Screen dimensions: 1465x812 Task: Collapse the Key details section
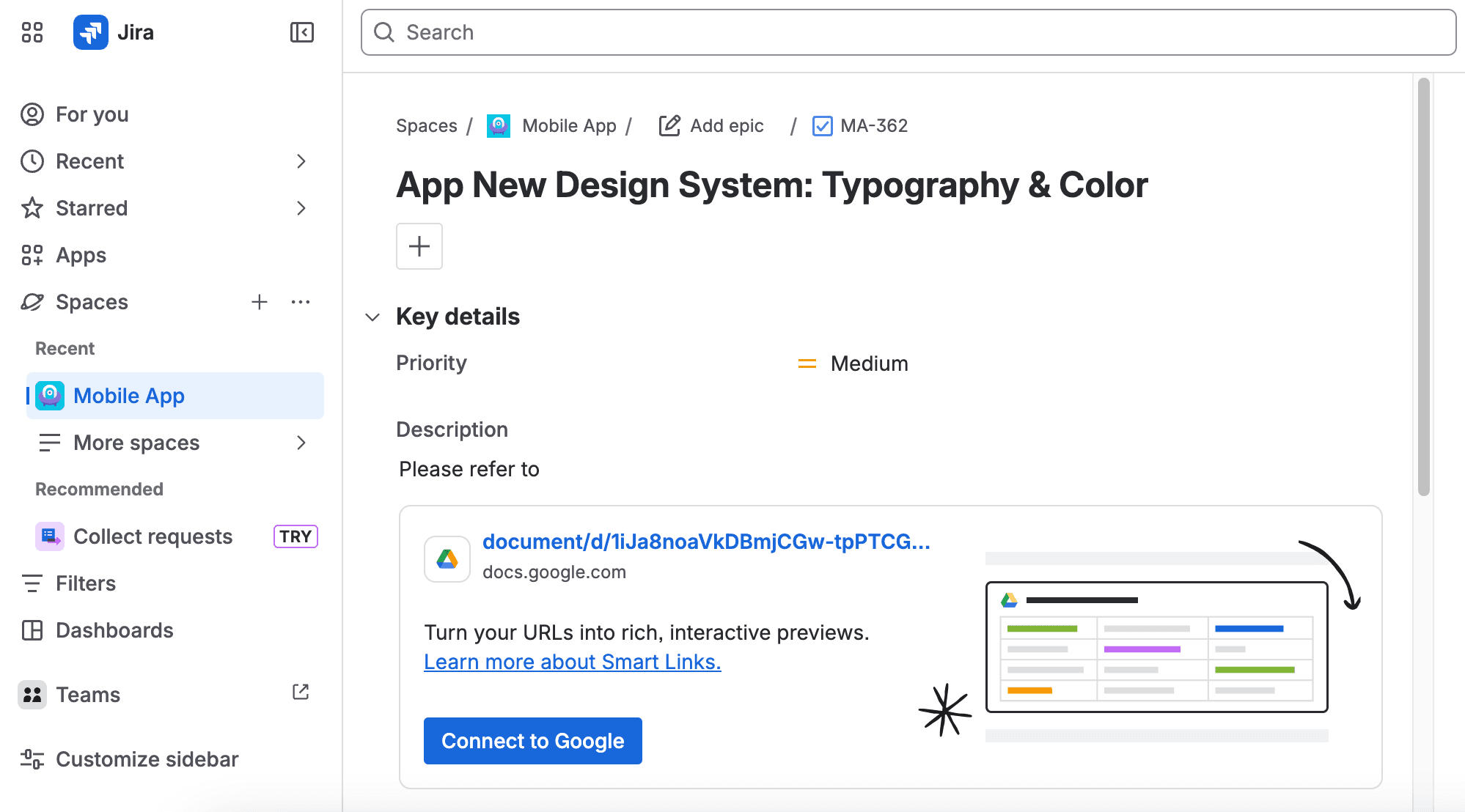point(372,317)
